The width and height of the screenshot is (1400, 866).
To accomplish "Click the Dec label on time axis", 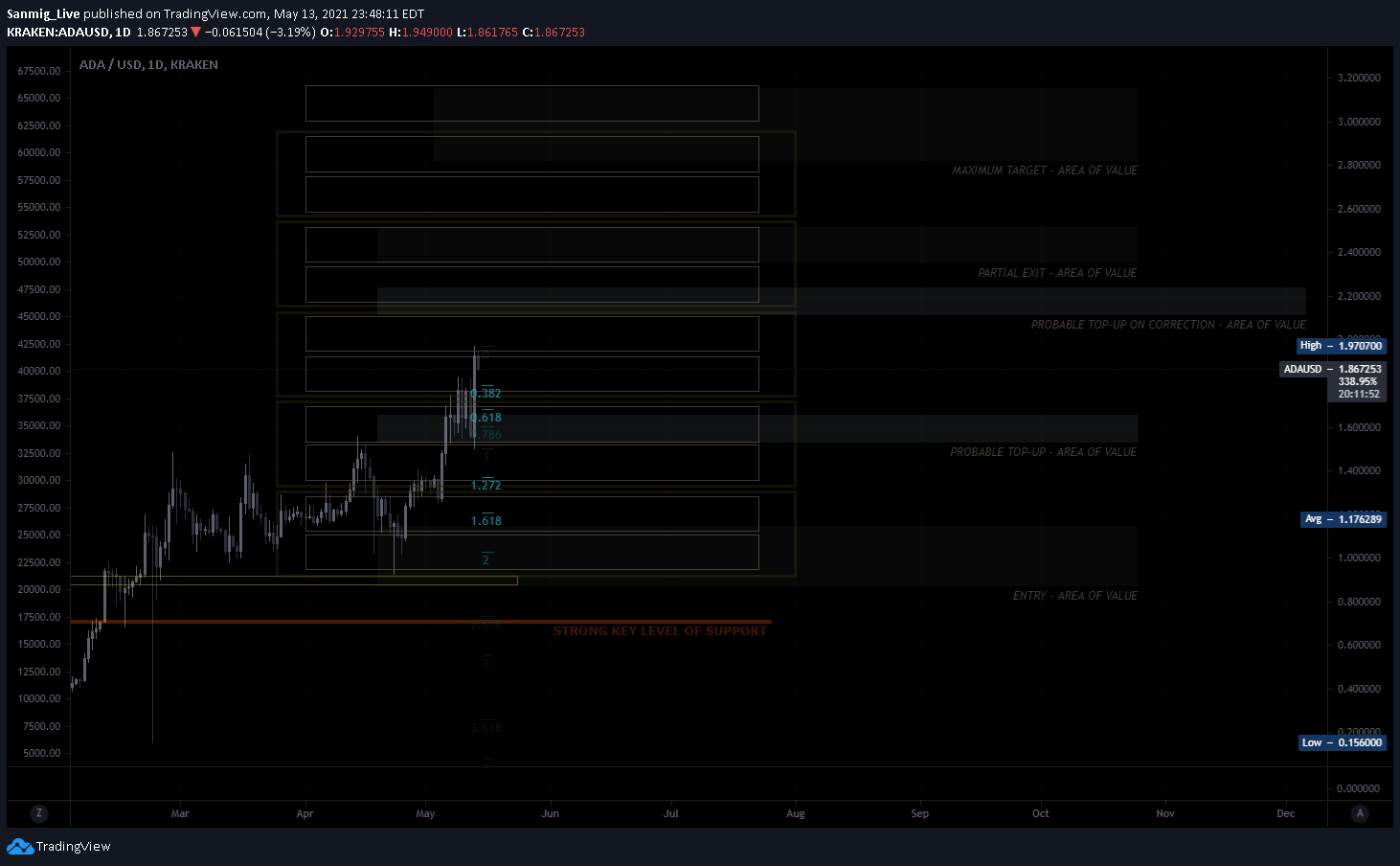I will [x=1286, y=813].
